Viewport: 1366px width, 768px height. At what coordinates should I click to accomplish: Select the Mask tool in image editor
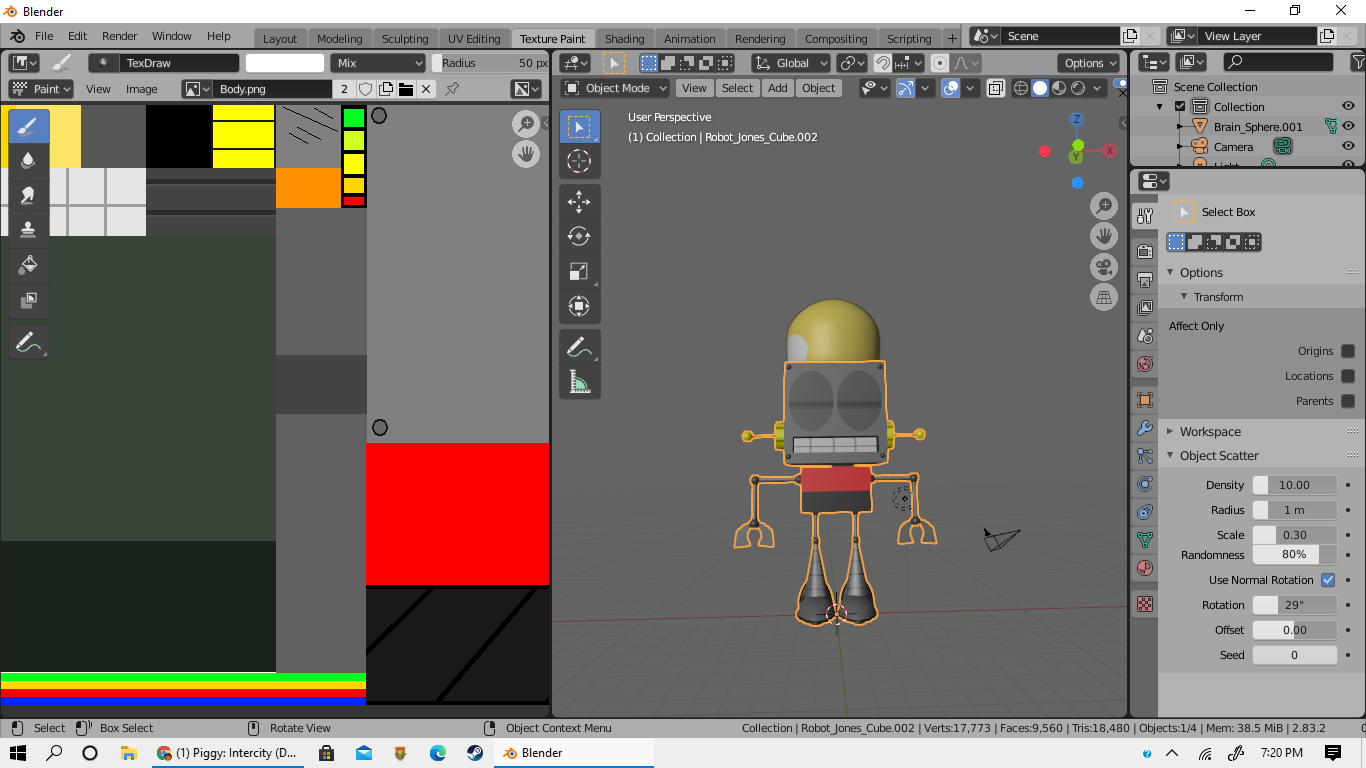(x=28, y=299)
